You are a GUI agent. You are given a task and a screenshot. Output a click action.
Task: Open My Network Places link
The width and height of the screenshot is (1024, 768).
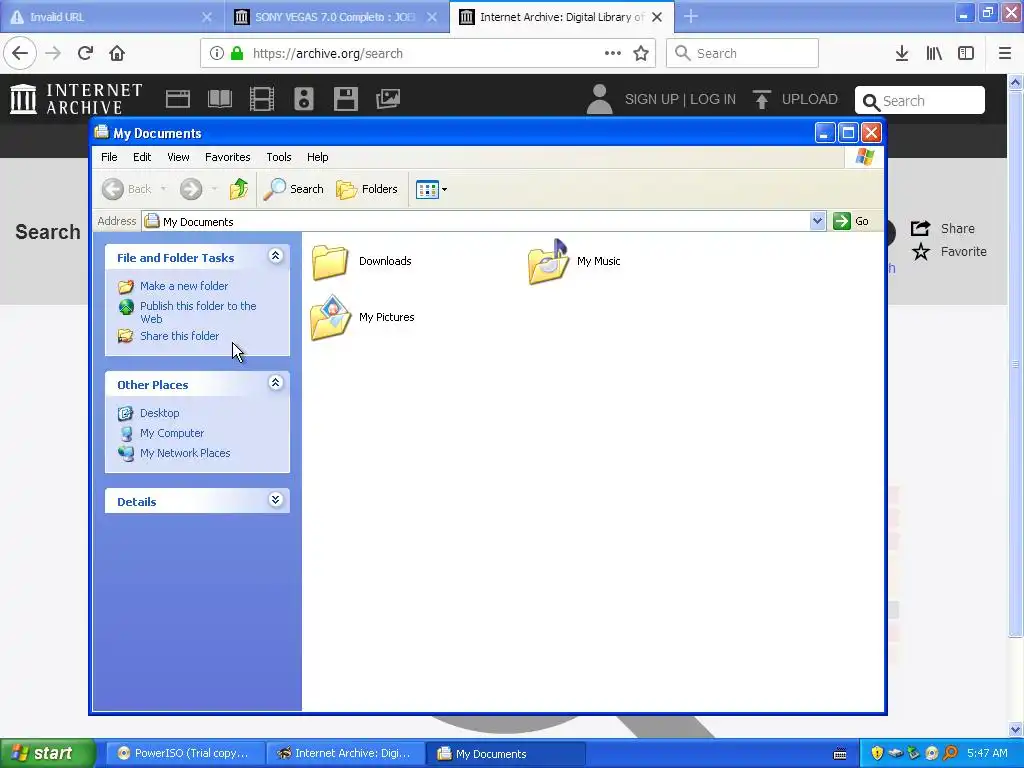click(x=185, y=453)
